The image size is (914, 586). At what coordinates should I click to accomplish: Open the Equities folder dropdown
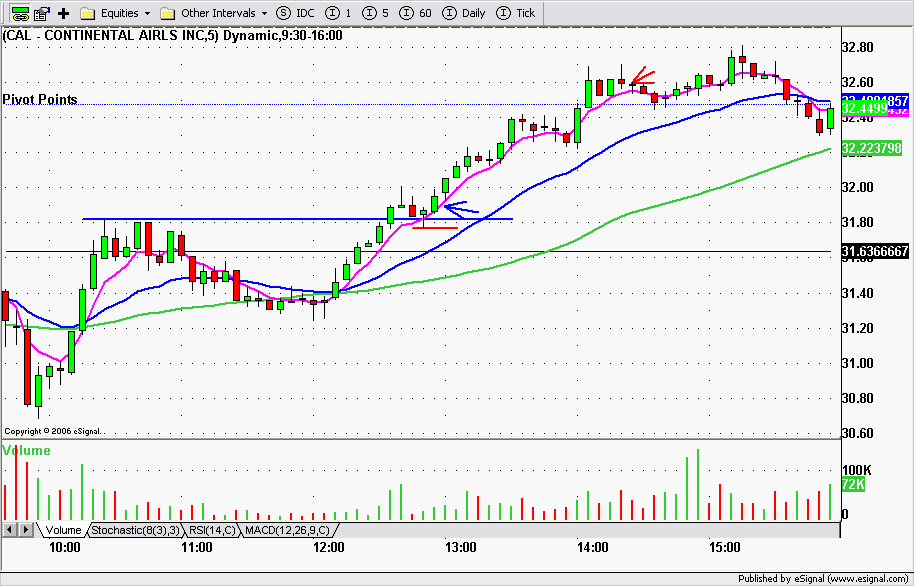point(115,13)
